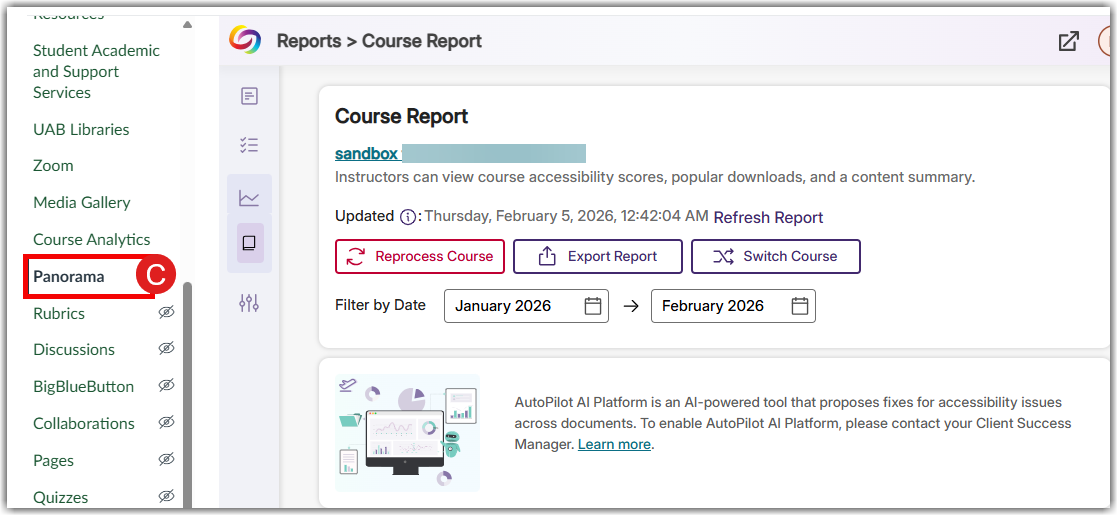Click the book course report icon
The image size is (1118, 516).
pos(249,243)
